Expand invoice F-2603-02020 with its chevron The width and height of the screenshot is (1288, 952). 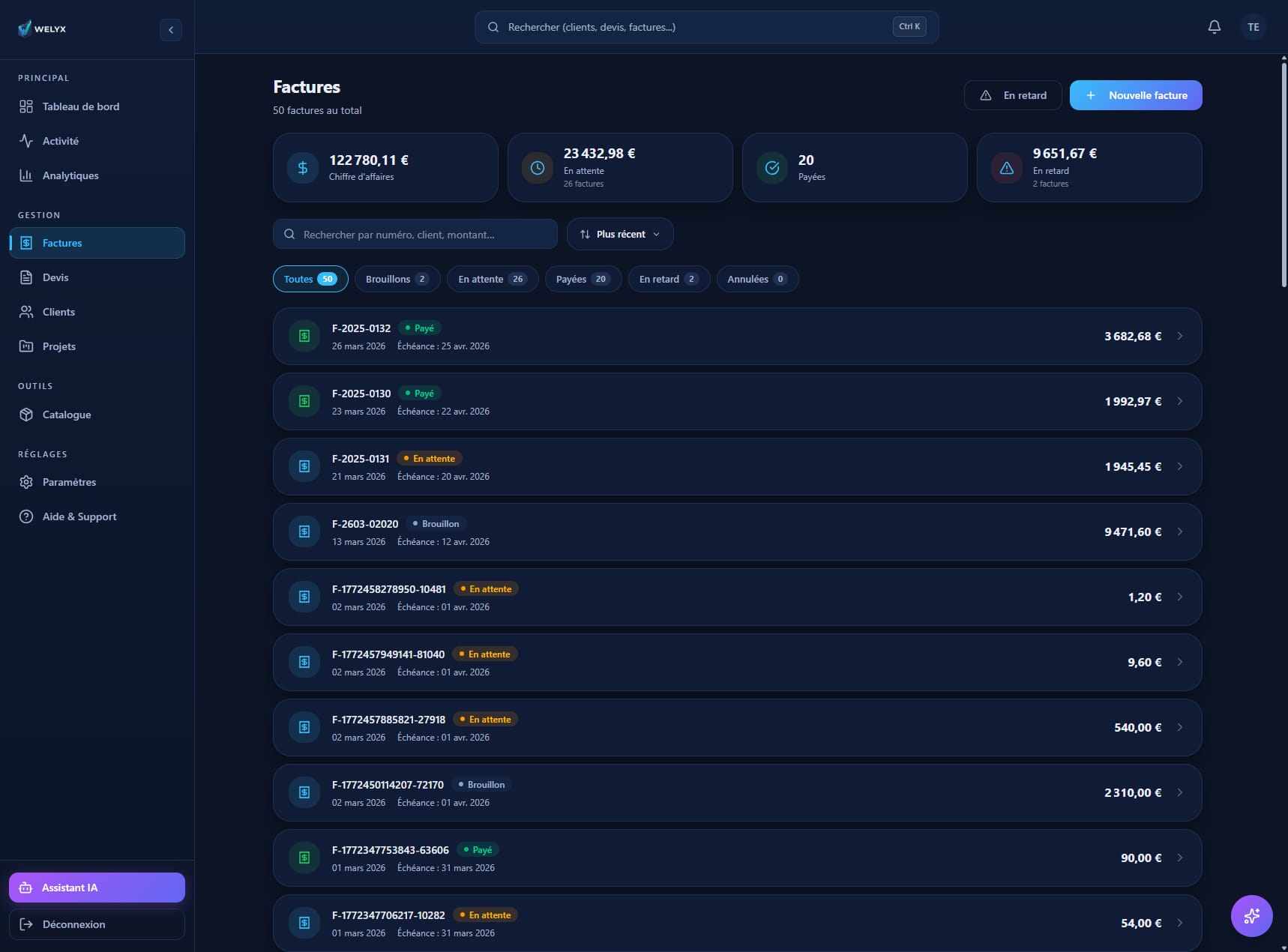pyautogui.click(x=1180, y=532)
